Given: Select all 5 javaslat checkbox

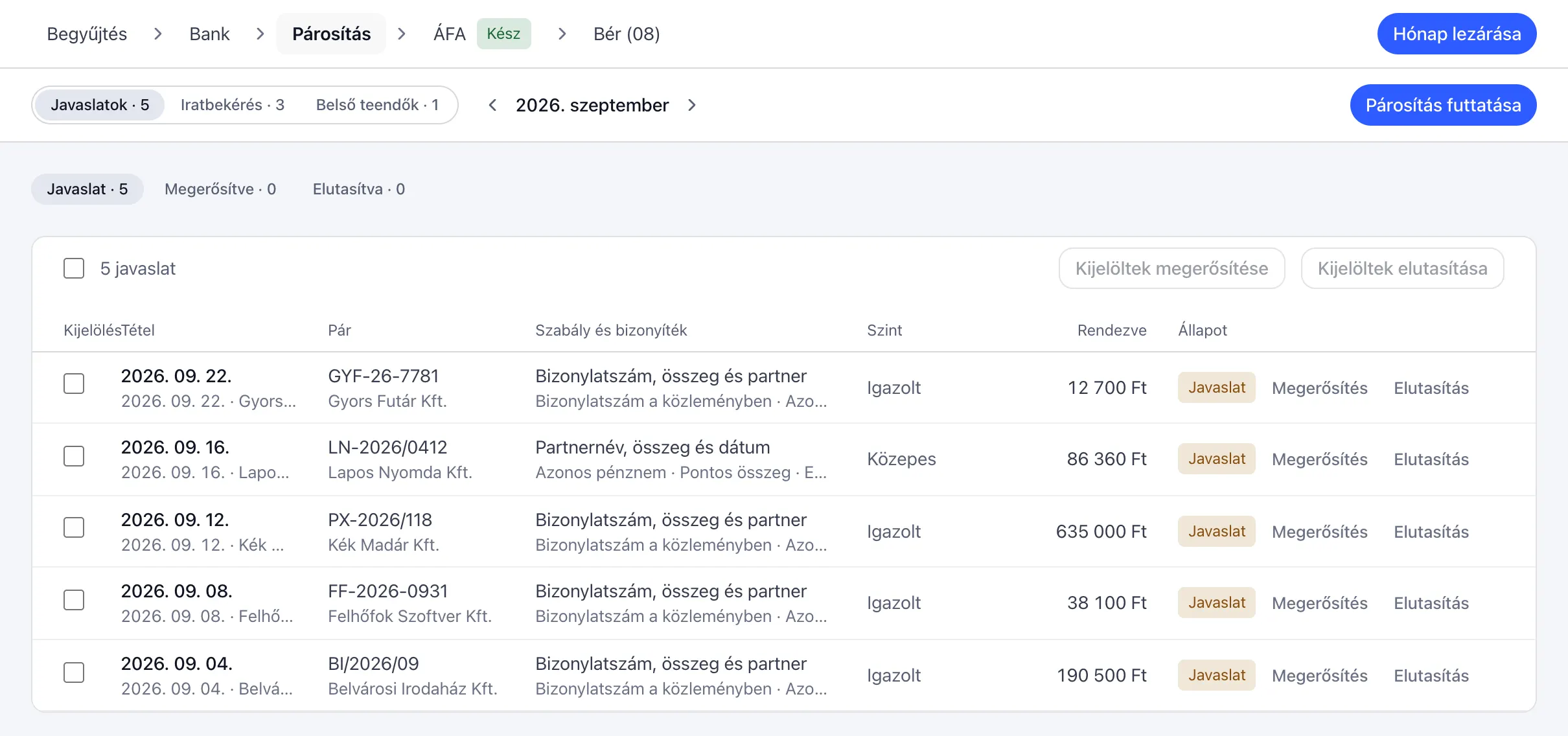Looking at the screenshot, I should pyautogui.click(x=74, y=268).
